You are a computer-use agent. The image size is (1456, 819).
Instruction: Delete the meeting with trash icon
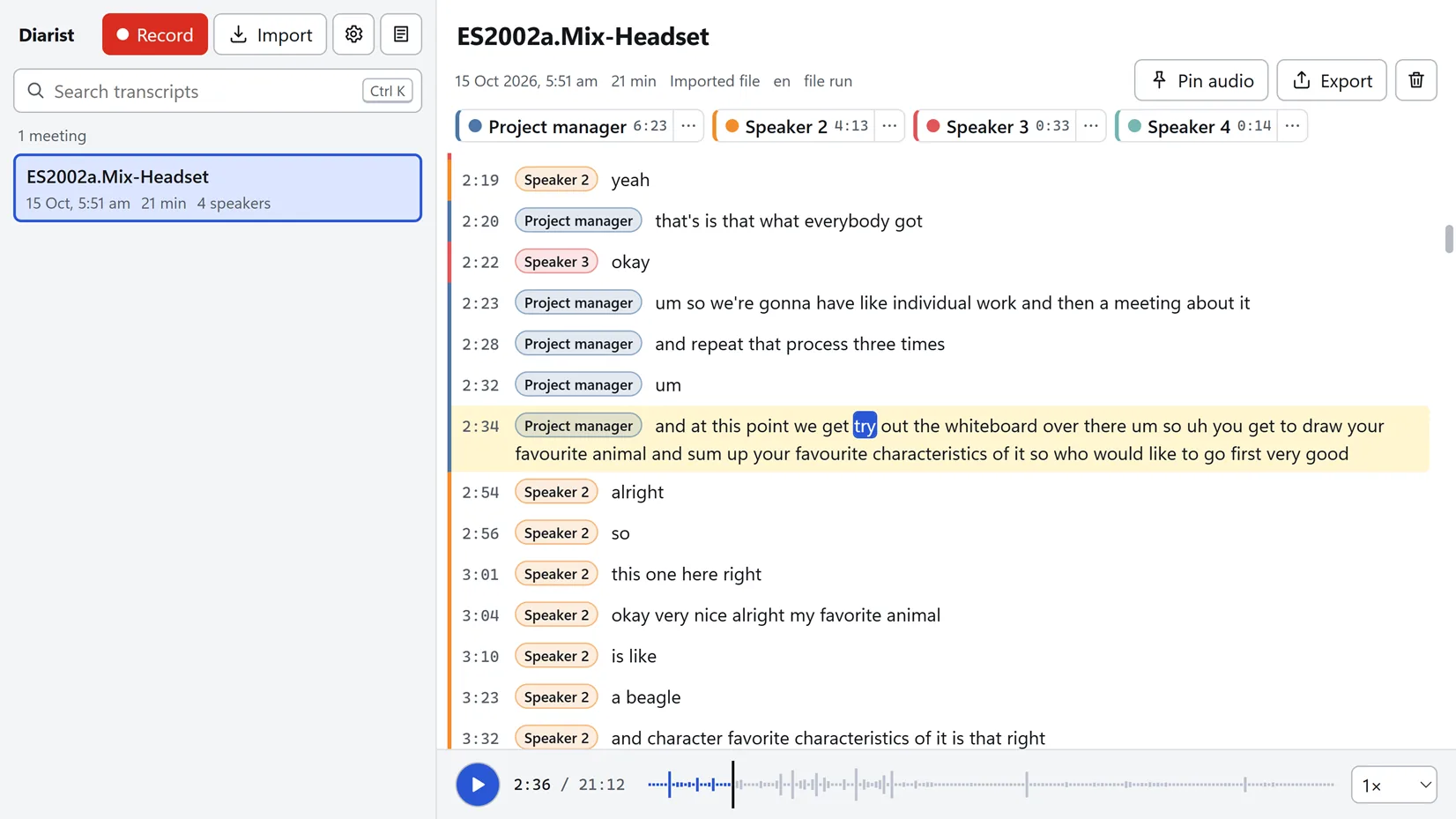(x=1416, y=80)
